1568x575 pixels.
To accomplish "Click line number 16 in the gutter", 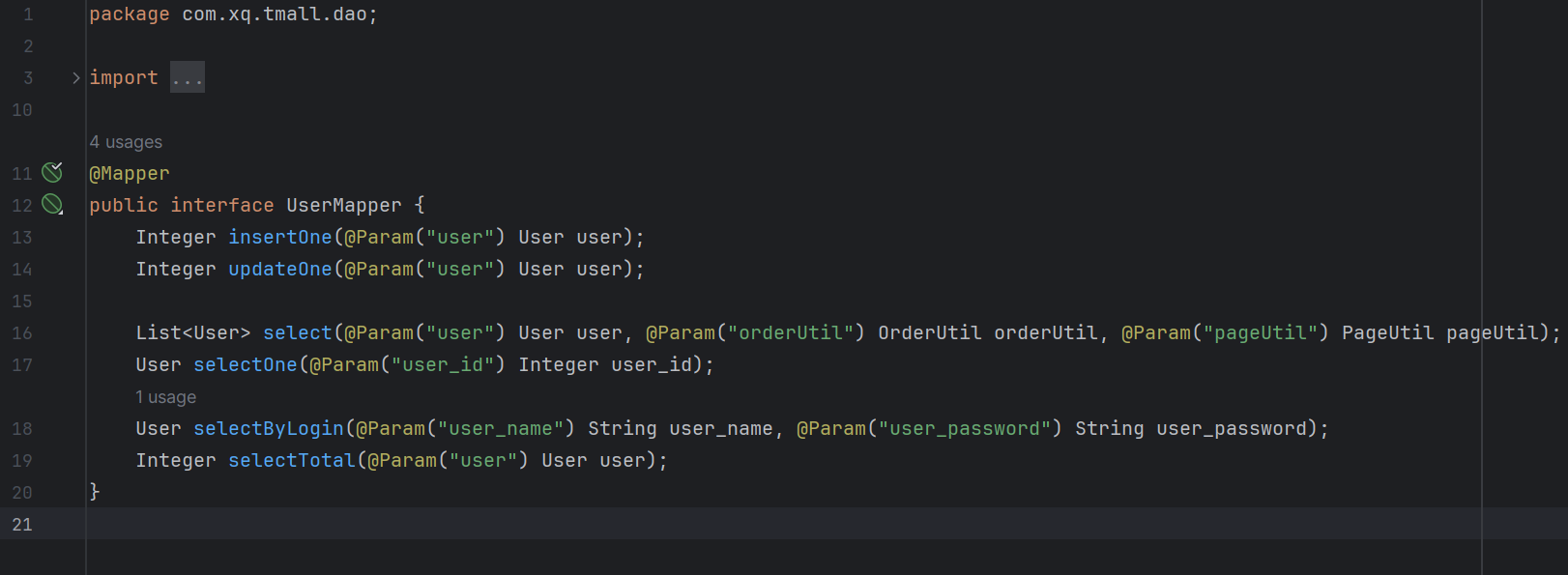I will (22, 333).
